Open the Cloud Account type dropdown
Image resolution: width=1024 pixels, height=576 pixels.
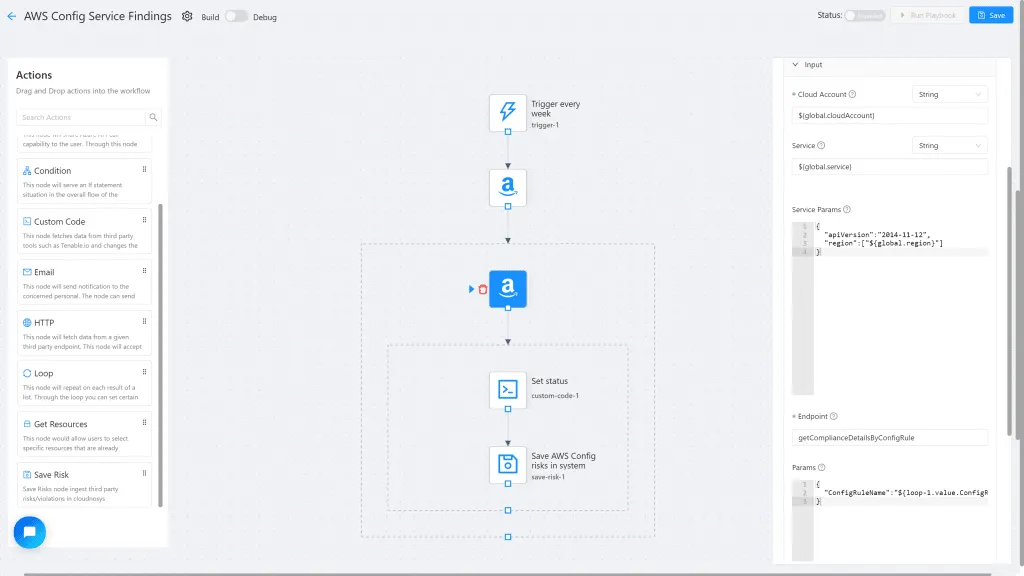tap(950, 95)
